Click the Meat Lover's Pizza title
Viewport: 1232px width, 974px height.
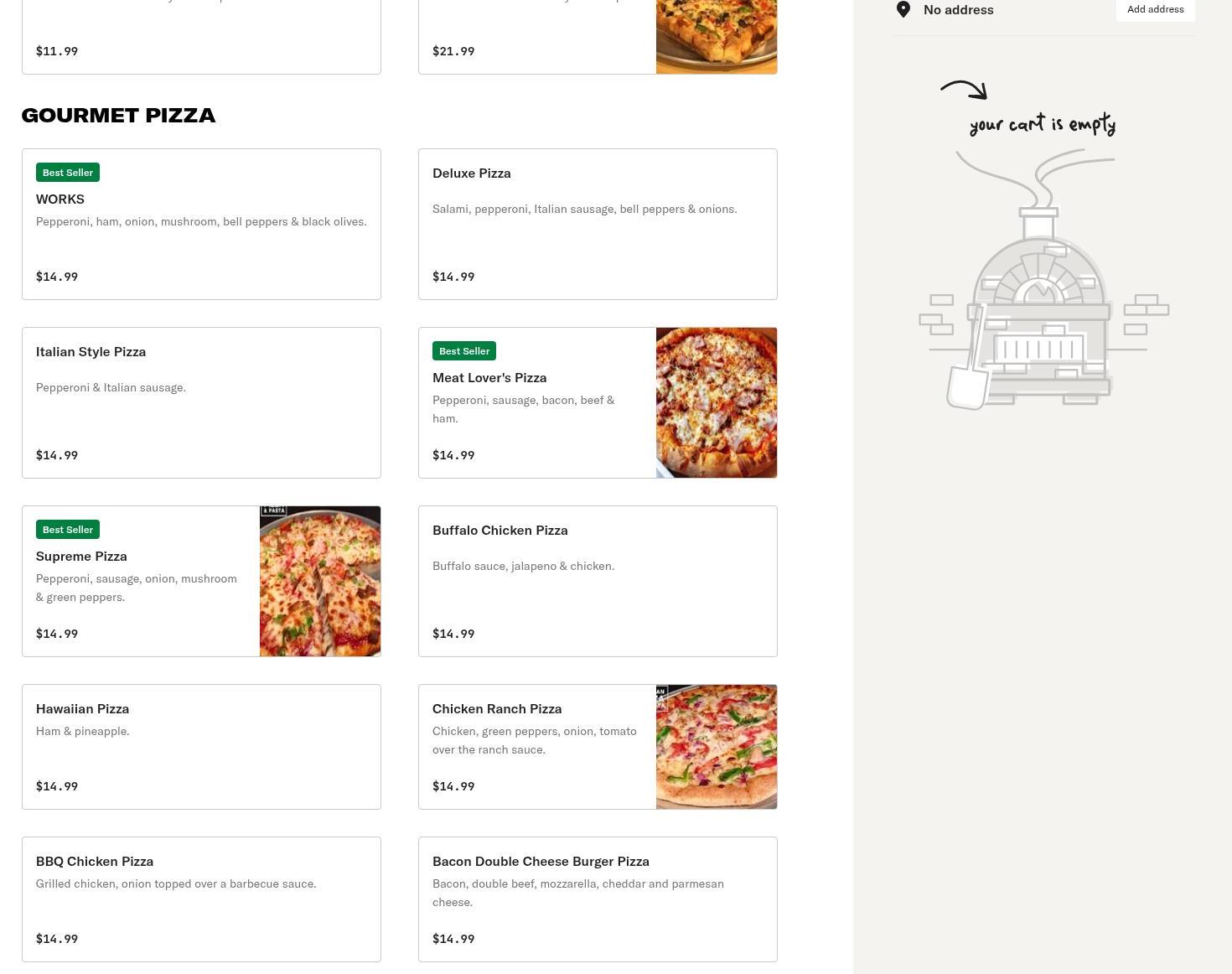pyautogui.click(x=489, y=378)
